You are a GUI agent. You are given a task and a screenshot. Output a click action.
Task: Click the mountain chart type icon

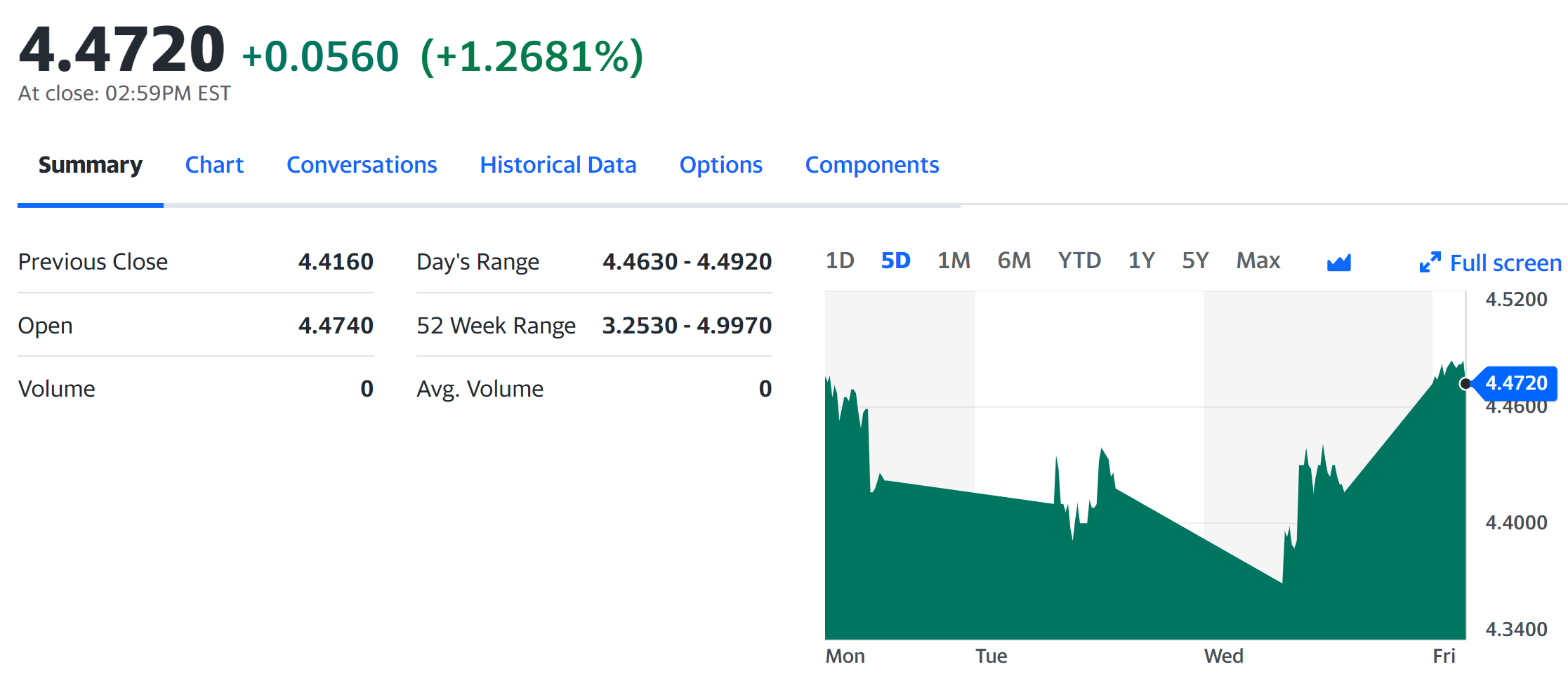tap(1338, 263)
